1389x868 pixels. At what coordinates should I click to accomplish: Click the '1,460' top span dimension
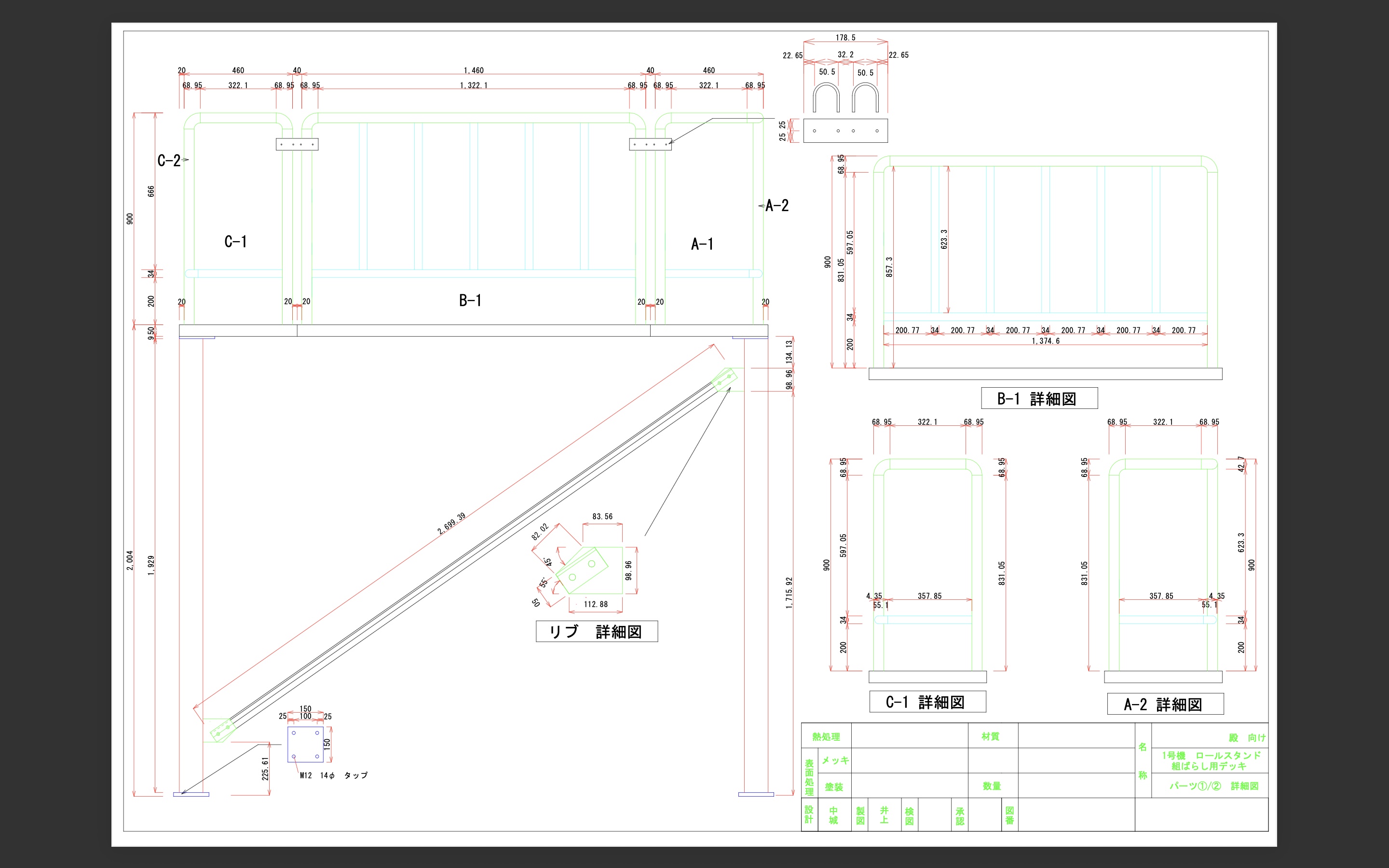(474, 70)
